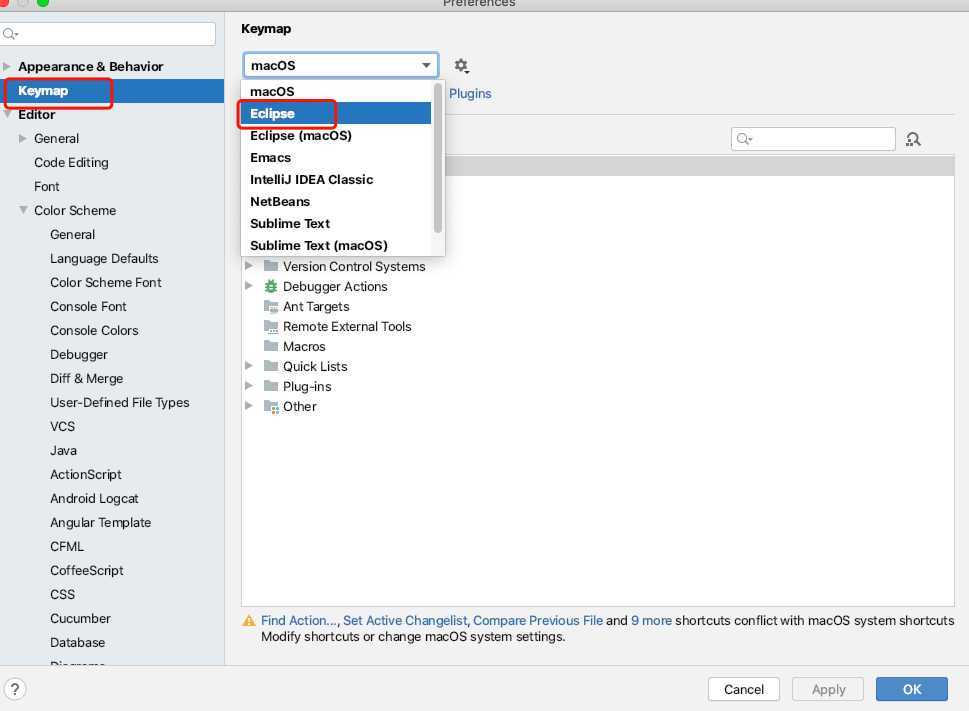Open Console Colors settings
Screen dimensions: 969x711
coord(94,330)
